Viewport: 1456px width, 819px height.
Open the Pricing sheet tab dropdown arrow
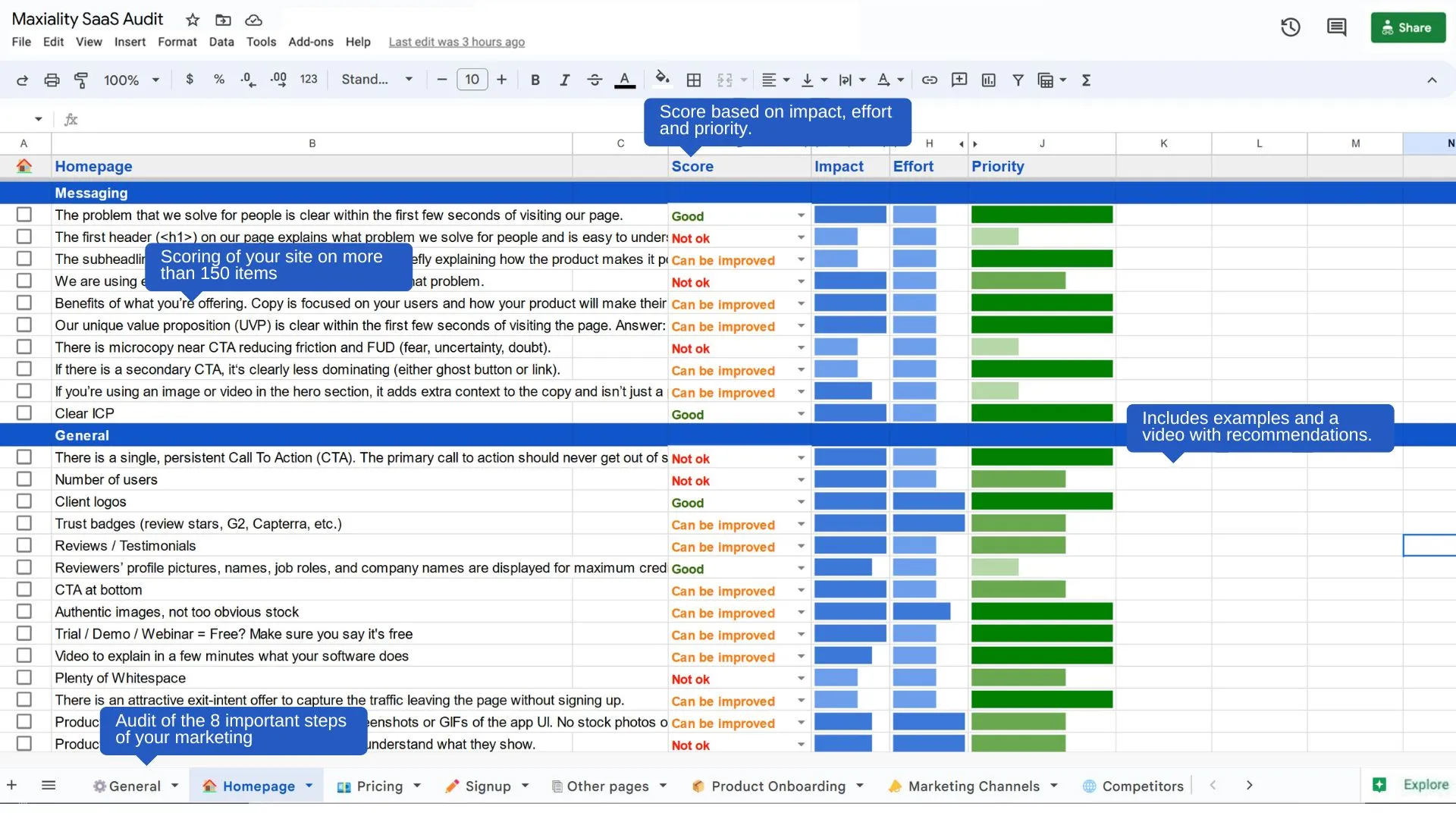(x=417, y=786)
